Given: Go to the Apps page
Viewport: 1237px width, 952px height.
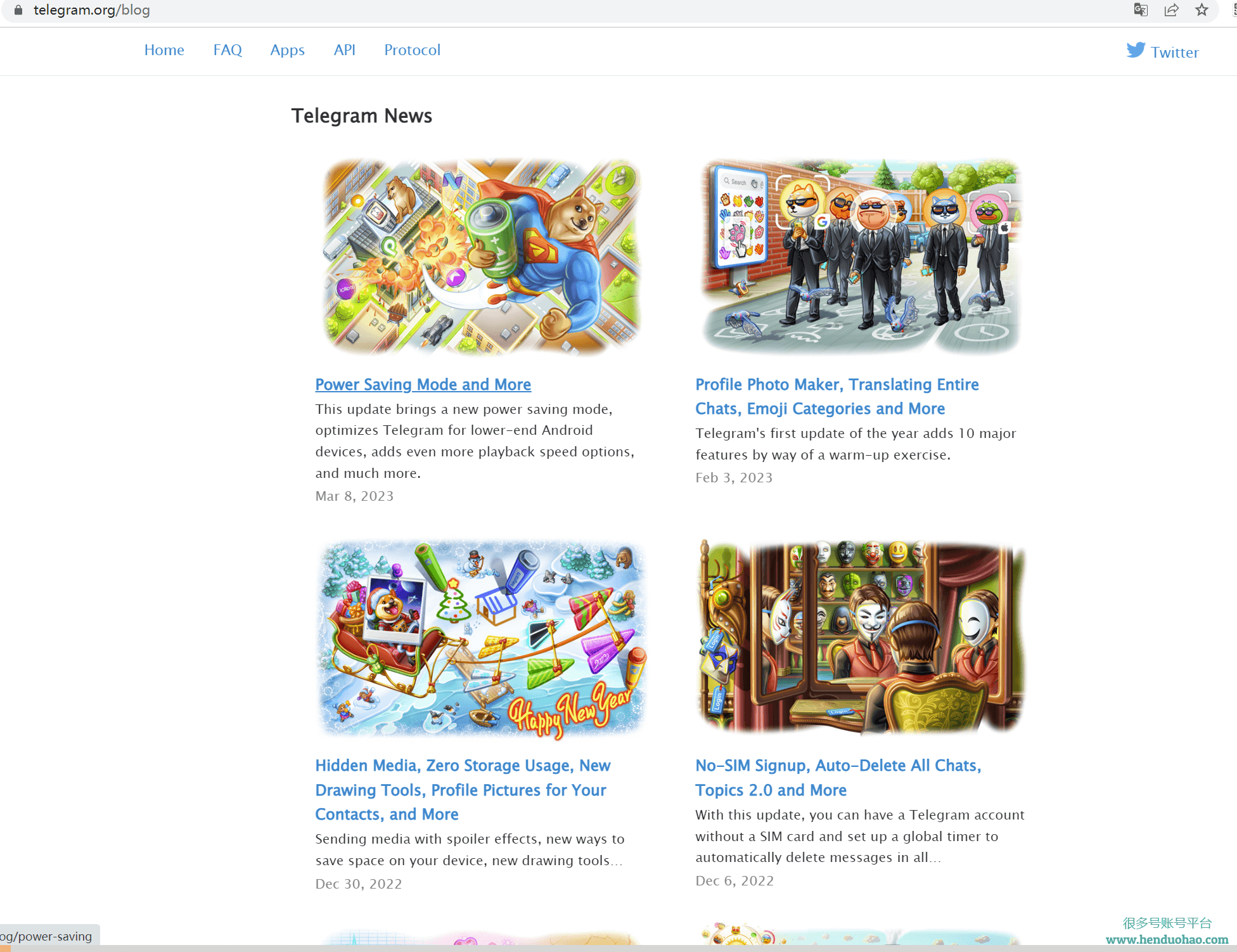Looking at the screenshot, I should coord(287,50).
